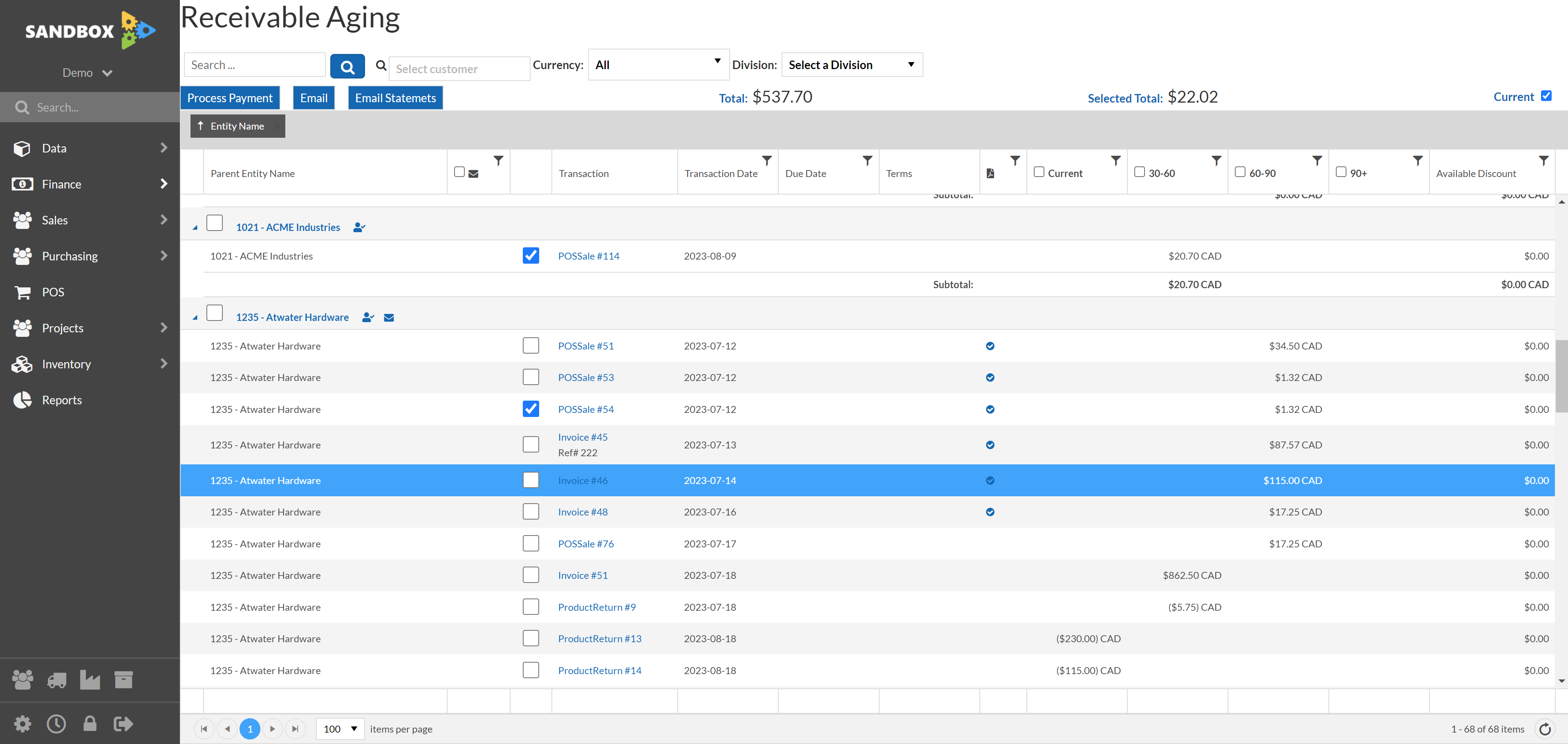Click Entity Name grouping chip
The image size is (1568, 744).
point(237,126)
